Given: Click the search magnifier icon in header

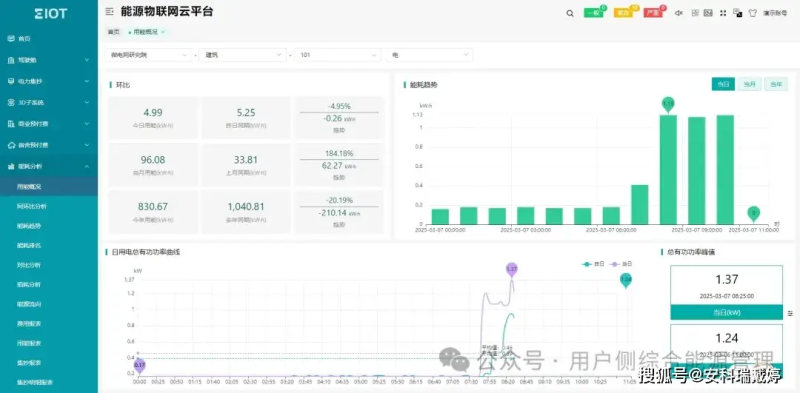Looking at the screenshot, I should coord(570,14).
